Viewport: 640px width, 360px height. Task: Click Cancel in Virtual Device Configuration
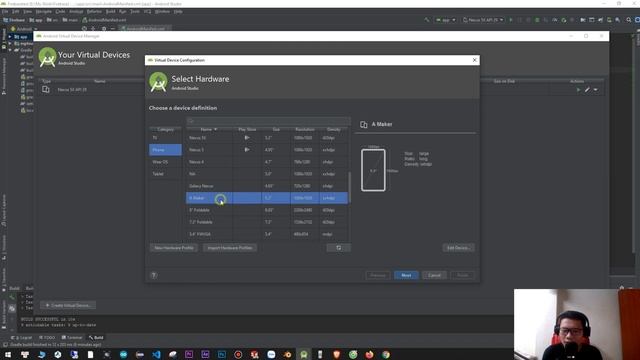[x=434, y=275]
